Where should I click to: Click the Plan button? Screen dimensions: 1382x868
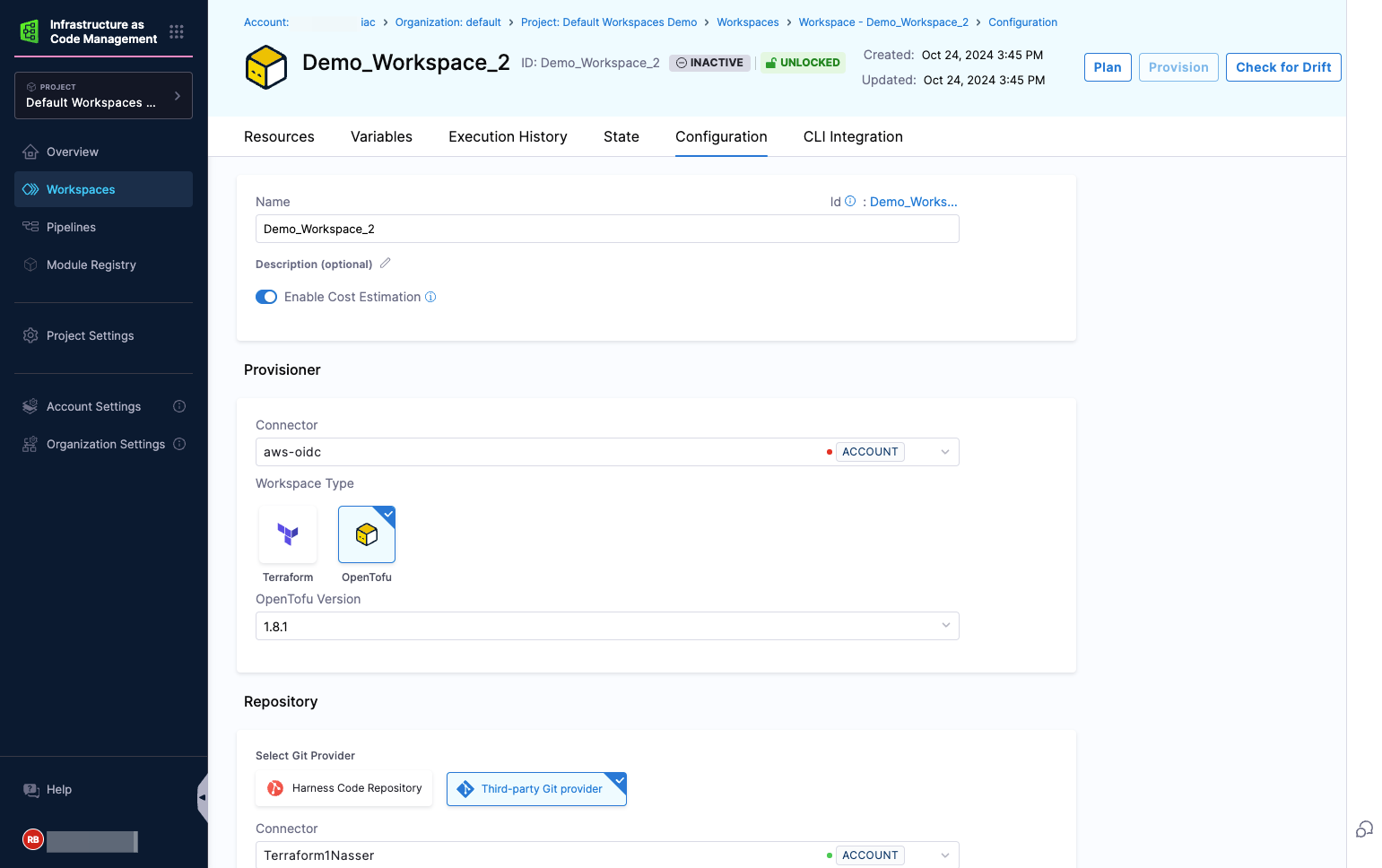1108,67
